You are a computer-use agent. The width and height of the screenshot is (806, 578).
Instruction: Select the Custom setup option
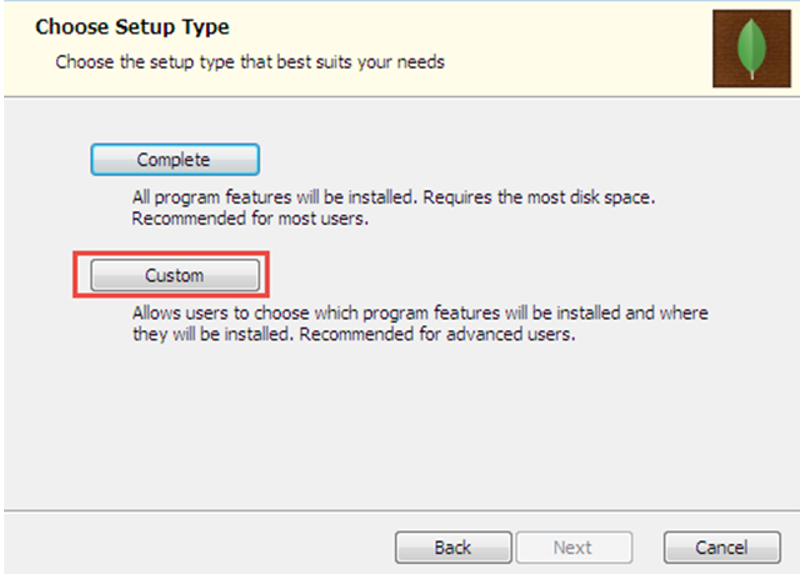174,275
